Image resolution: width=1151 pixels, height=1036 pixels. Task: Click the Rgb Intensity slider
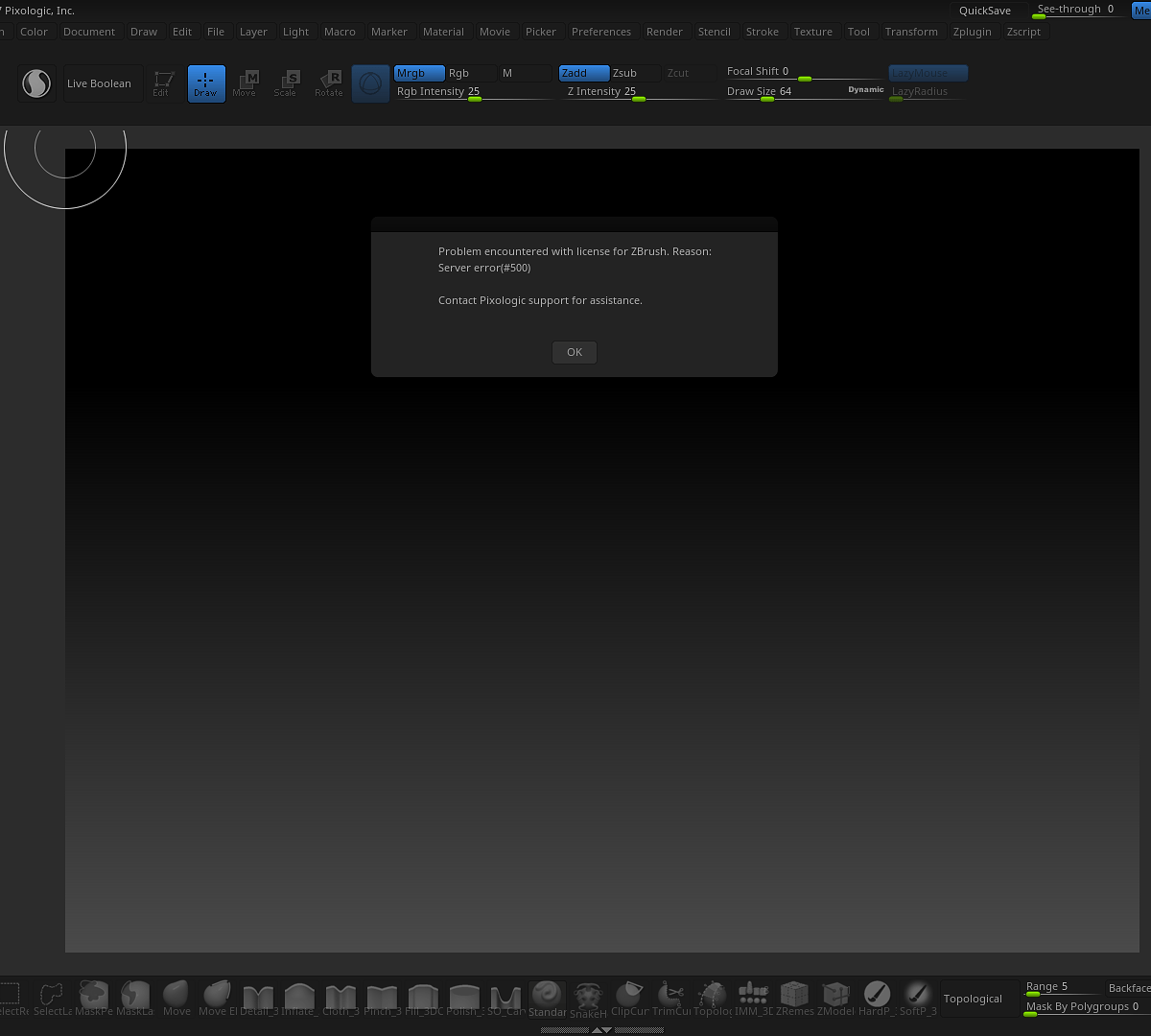pyautogui.click(x=474, y=92)
